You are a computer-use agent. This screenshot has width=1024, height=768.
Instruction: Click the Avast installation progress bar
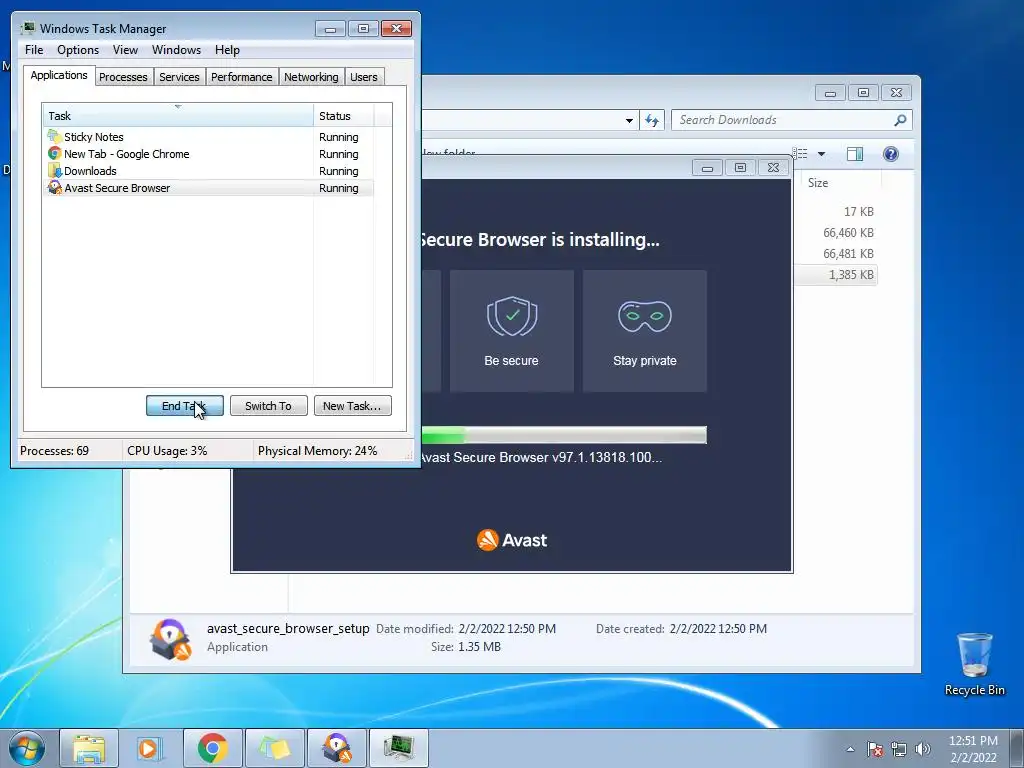pyautogui.click(x=564, y=434)
